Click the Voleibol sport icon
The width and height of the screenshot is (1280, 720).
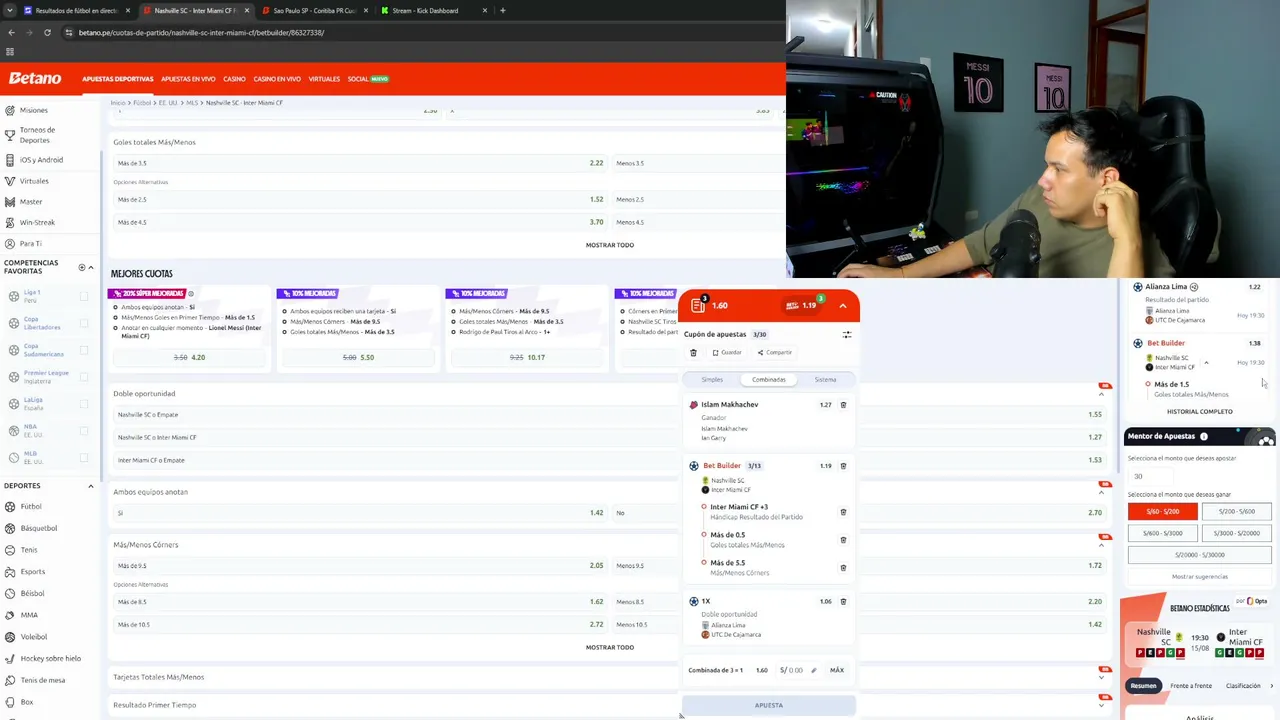click(x=9, y=637)
